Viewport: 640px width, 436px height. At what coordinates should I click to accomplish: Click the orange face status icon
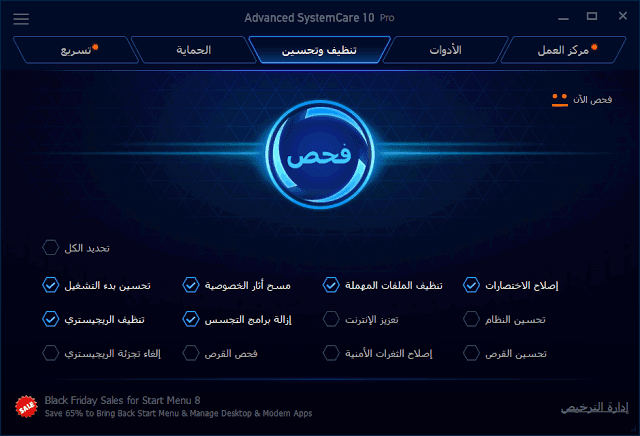pos(560,99)
